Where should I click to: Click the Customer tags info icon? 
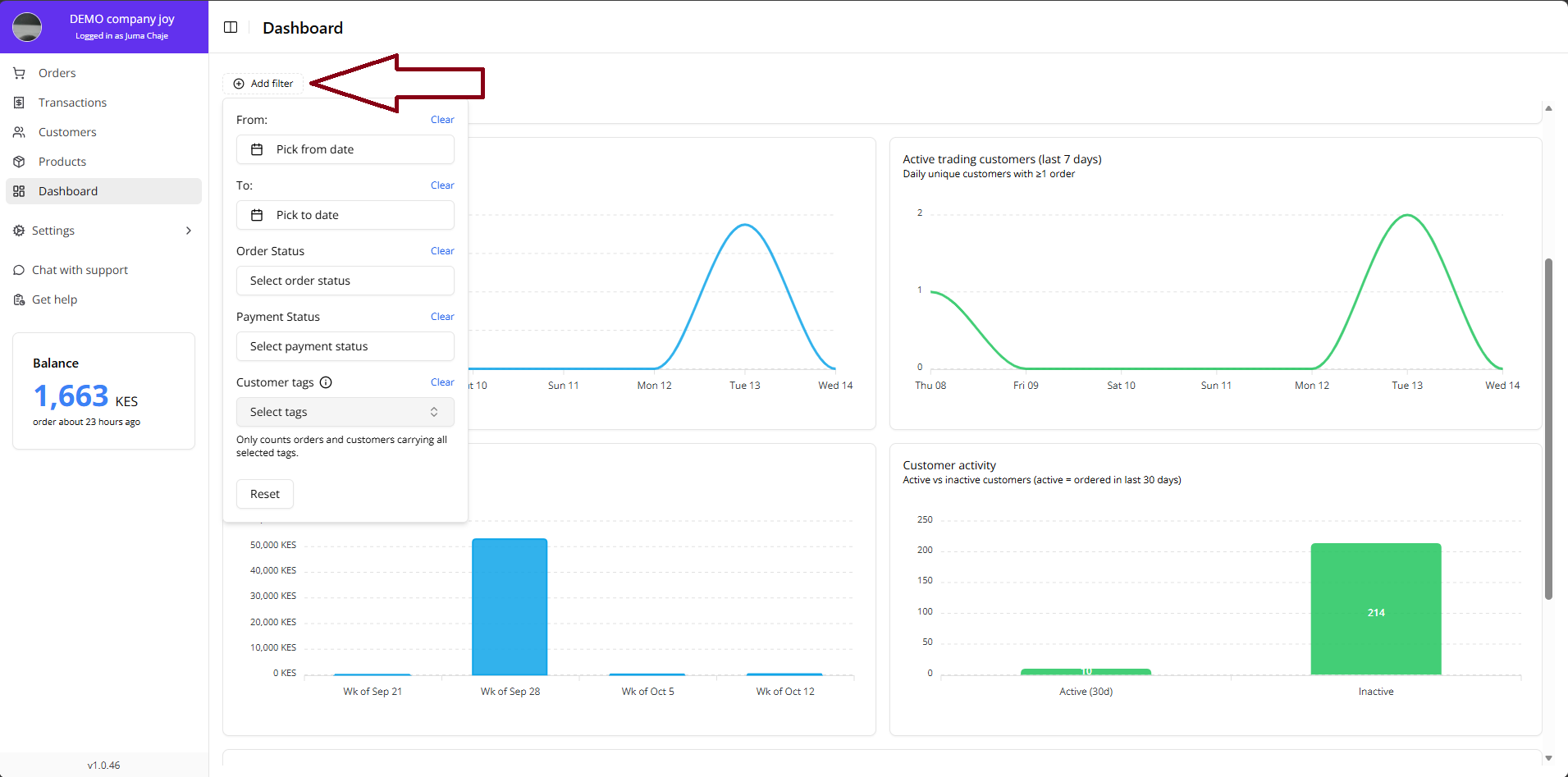[326, 382]
